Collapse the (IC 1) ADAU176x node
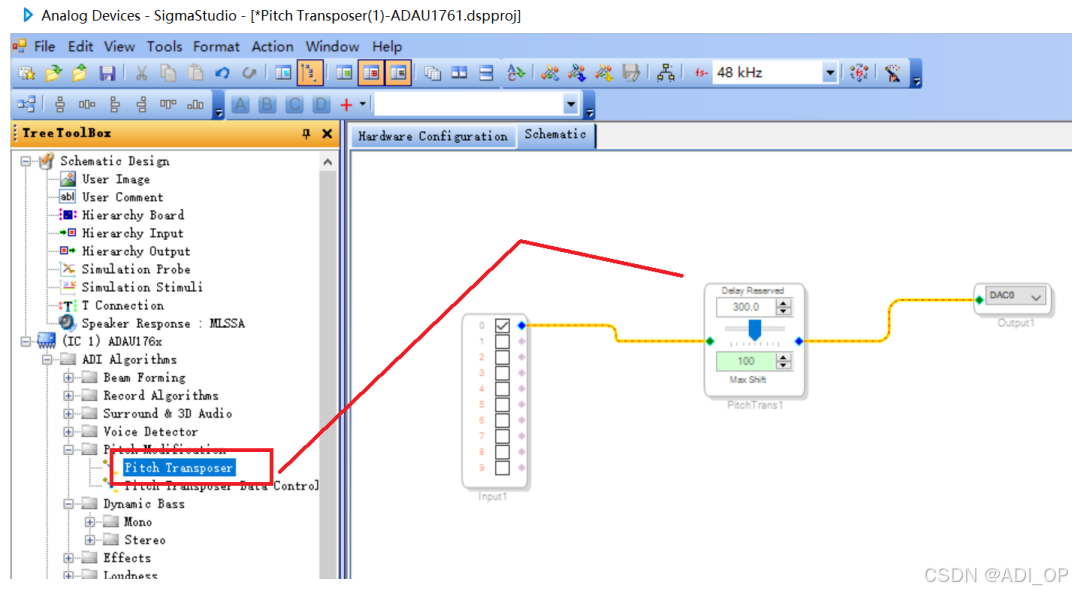The width and height of the screenshot is (1072, 592). [x=26, y=341]
